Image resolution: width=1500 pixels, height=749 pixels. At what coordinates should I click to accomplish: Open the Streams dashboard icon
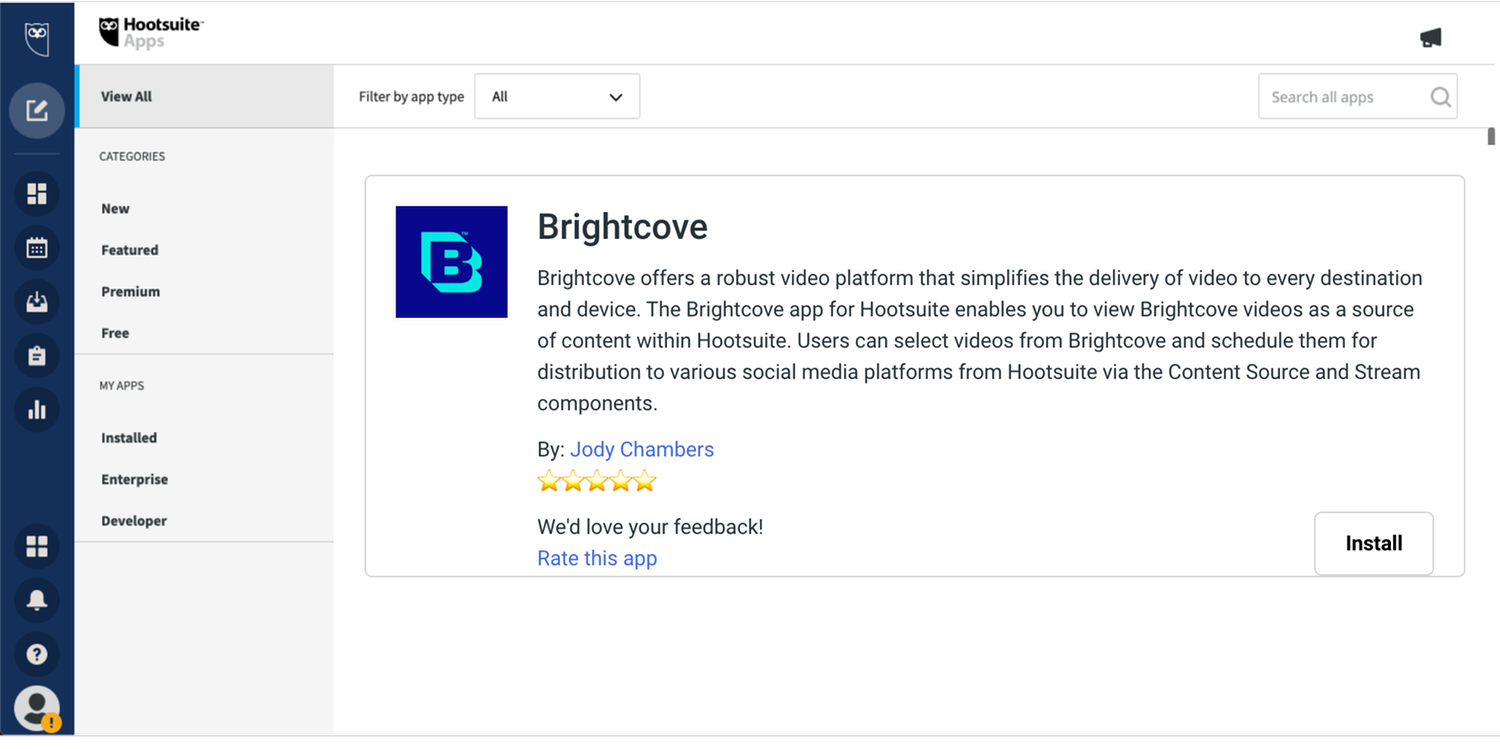pyautogui.click(x=37, y=193)
